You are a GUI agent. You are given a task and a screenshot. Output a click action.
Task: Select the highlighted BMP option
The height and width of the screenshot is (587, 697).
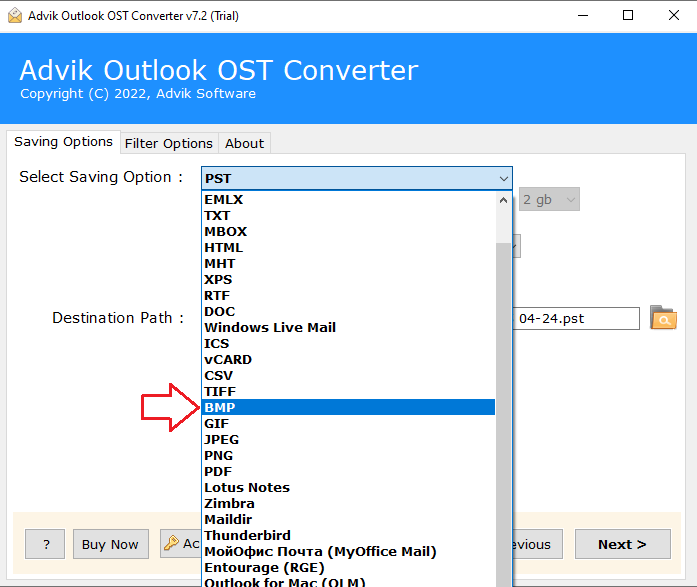348,407
